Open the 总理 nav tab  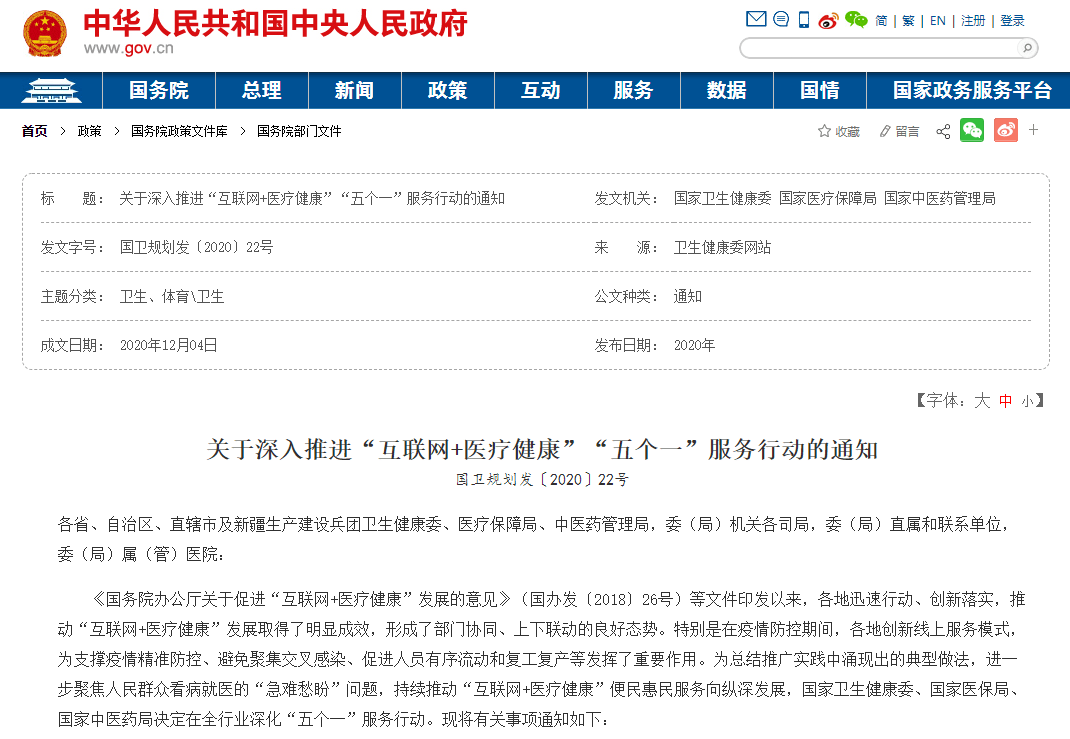(261, 90)
